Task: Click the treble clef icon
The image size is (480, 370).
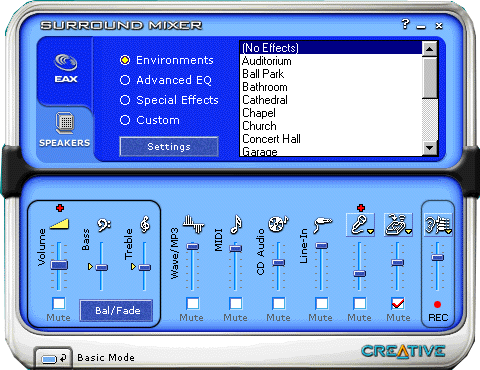Action: pos(145,224)
